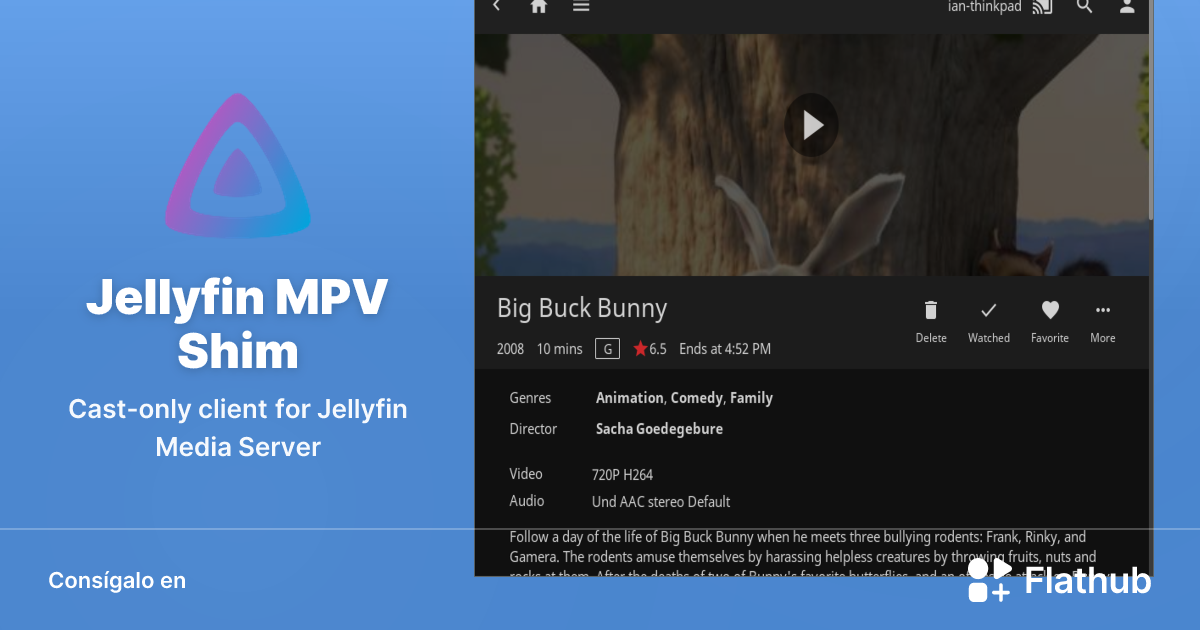Toggle the Favorite heart

tap(1050, 311)
